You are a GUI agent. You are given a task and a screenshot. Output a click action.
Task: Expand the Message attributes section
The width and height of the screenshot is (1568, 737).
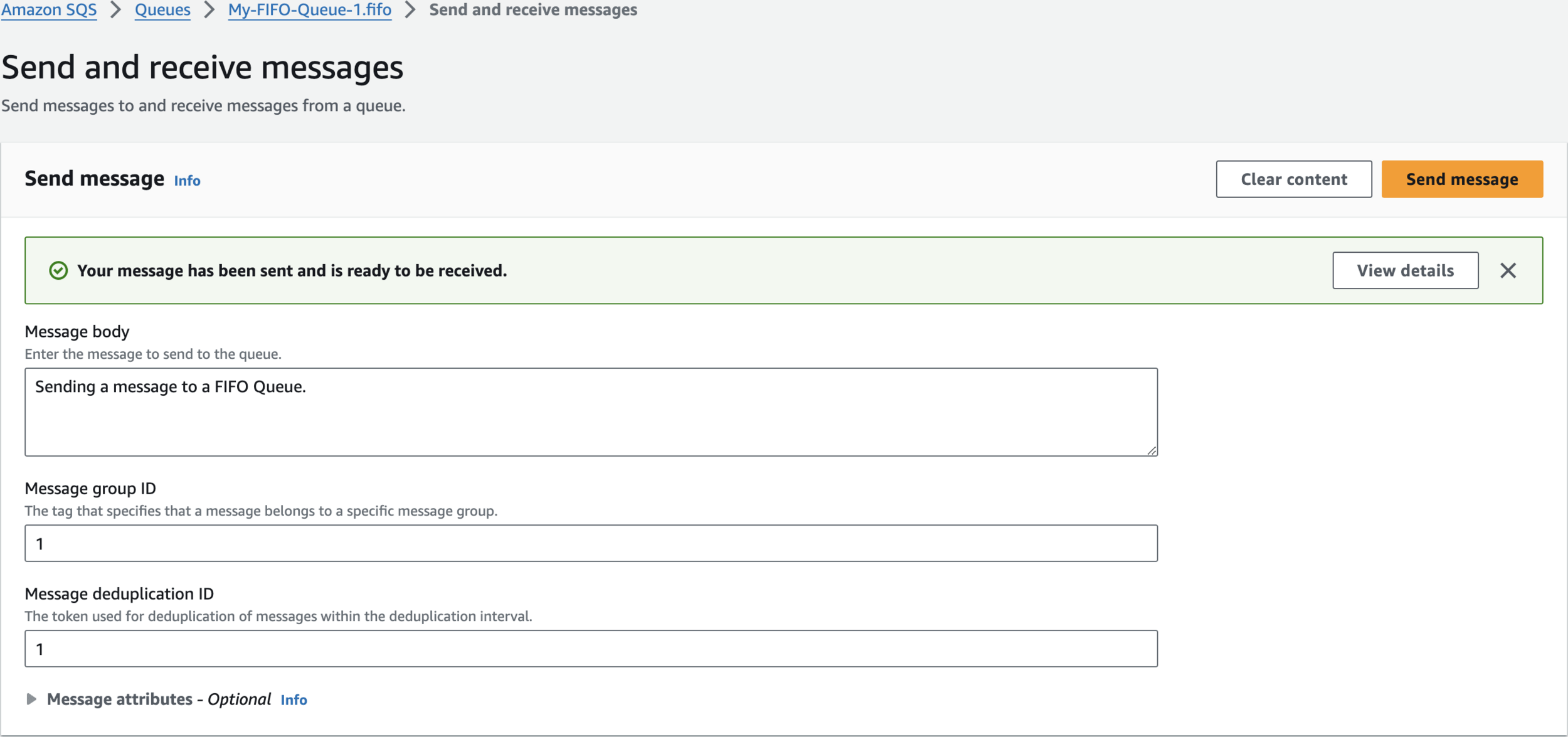pos(31,699)
